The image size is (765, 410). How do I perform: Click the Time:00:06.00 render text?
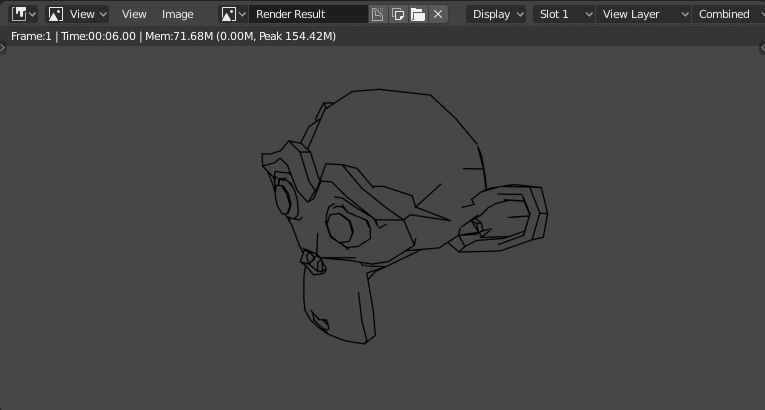(x=98, y=36)
